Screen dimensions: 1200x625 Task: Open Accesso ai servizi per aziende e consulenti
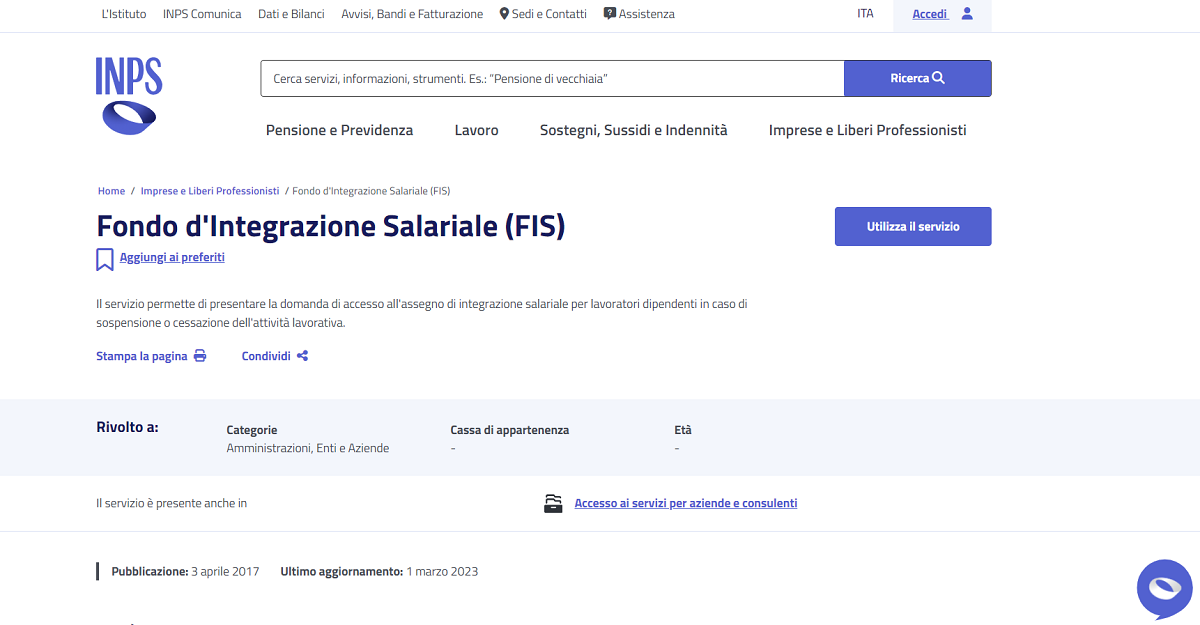[686, 504]
